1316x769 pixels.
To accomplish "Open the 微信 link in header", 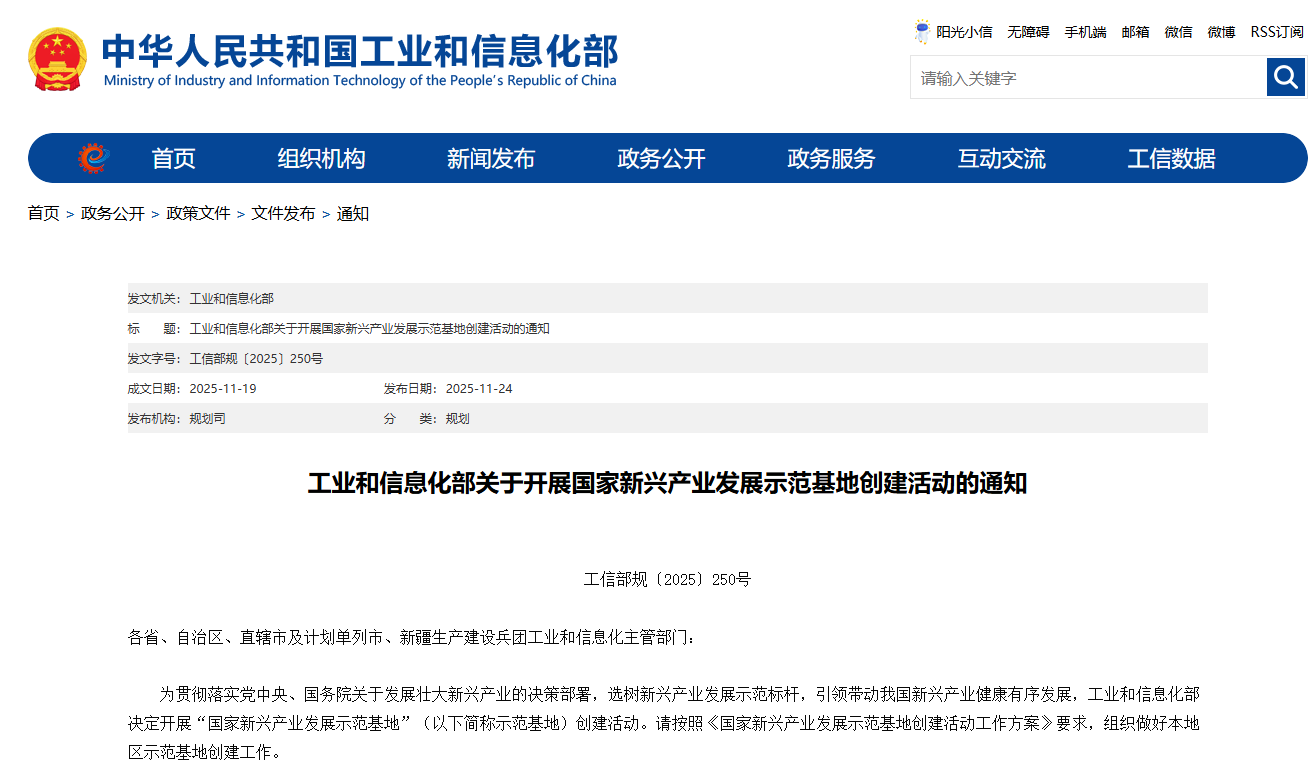I will (1178, 32).
